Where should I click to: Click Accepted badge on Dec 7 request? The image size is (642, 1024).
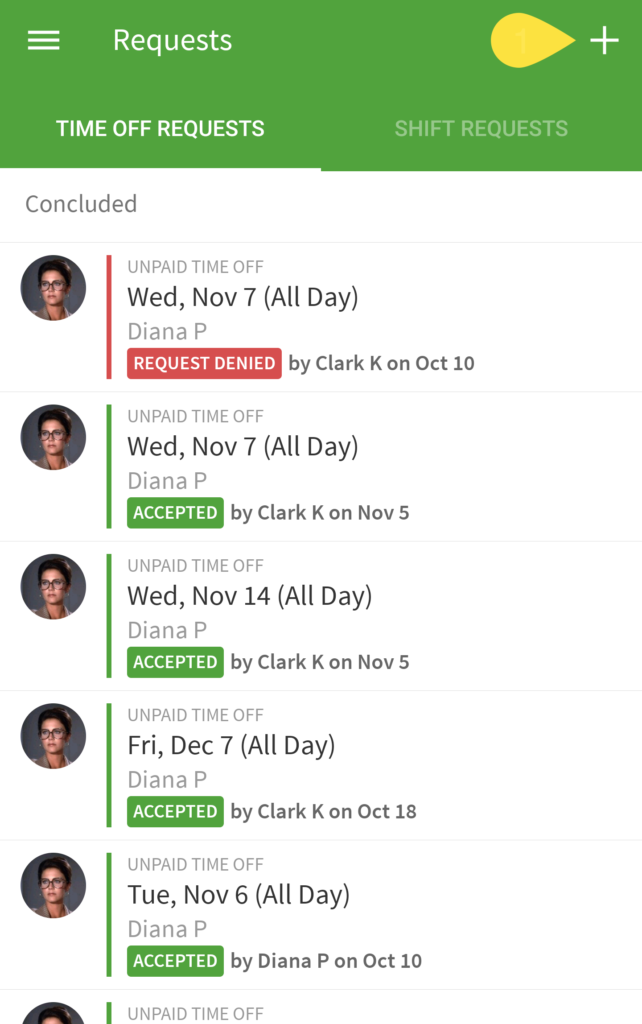click(x=175, y=811)
